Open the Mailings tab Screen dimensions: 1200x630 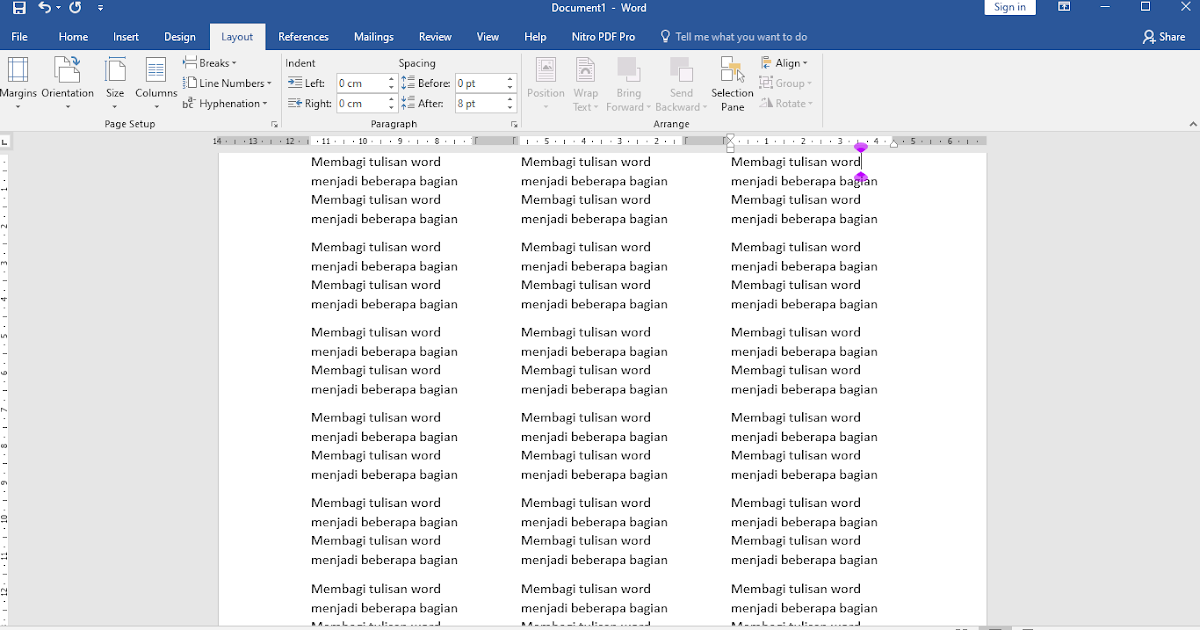coord(374,37)
